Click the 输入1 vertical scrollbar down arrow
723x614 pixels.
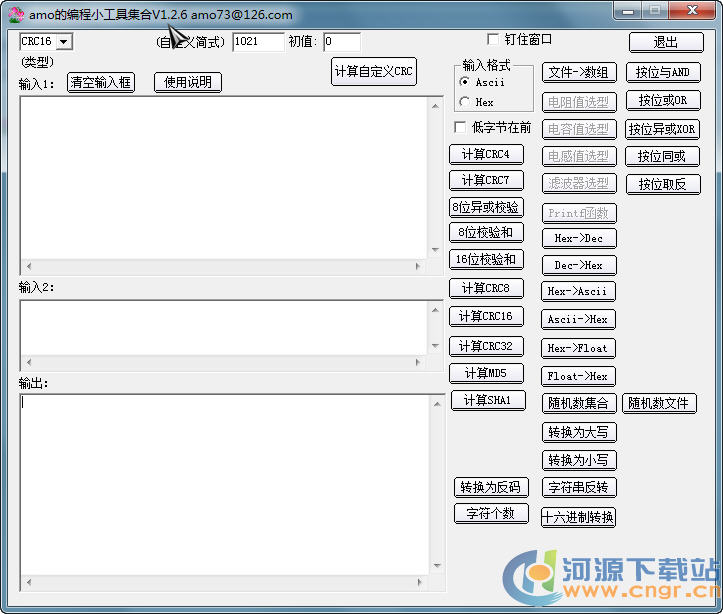tap(436, 250)
